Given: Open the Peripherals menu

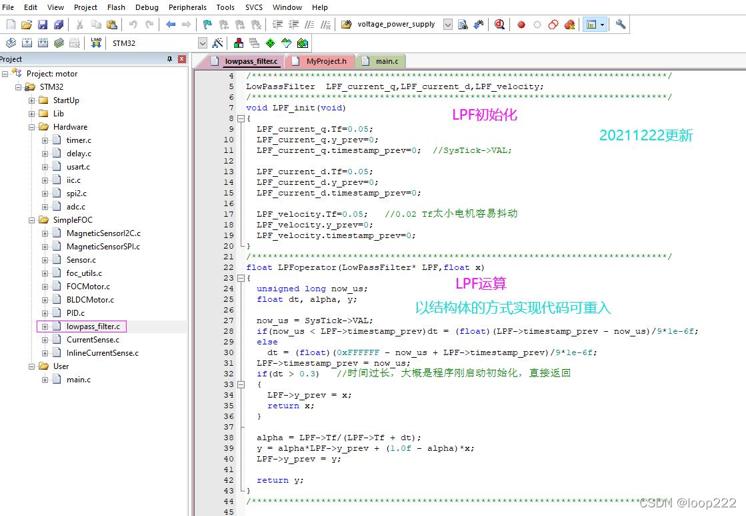Looking at the screenshot, I should (187, 7).
